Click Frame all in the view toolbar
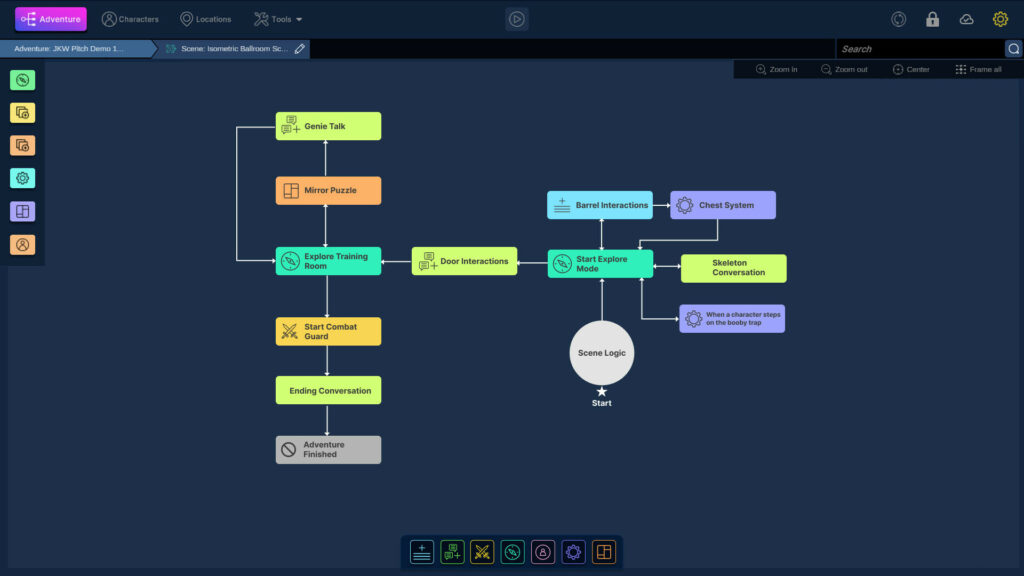1024x576 pixels. [x=978, y=70]
